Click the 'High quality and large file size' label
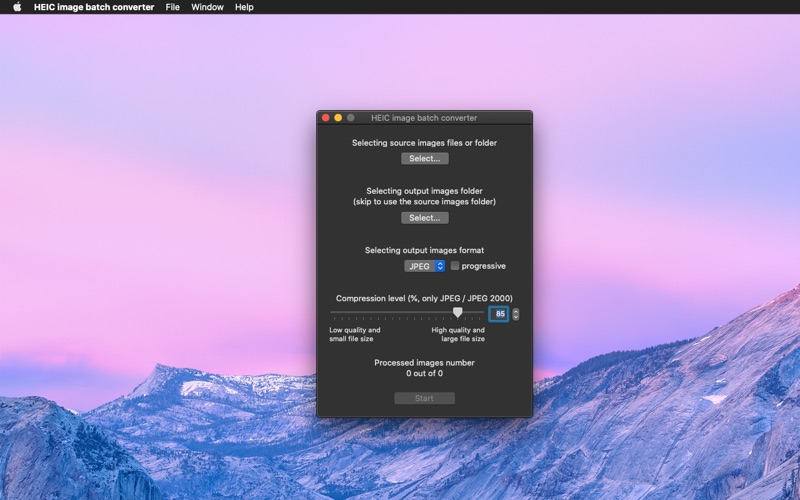The height and width of the screenshot is (500, 800). coord(458,335)
